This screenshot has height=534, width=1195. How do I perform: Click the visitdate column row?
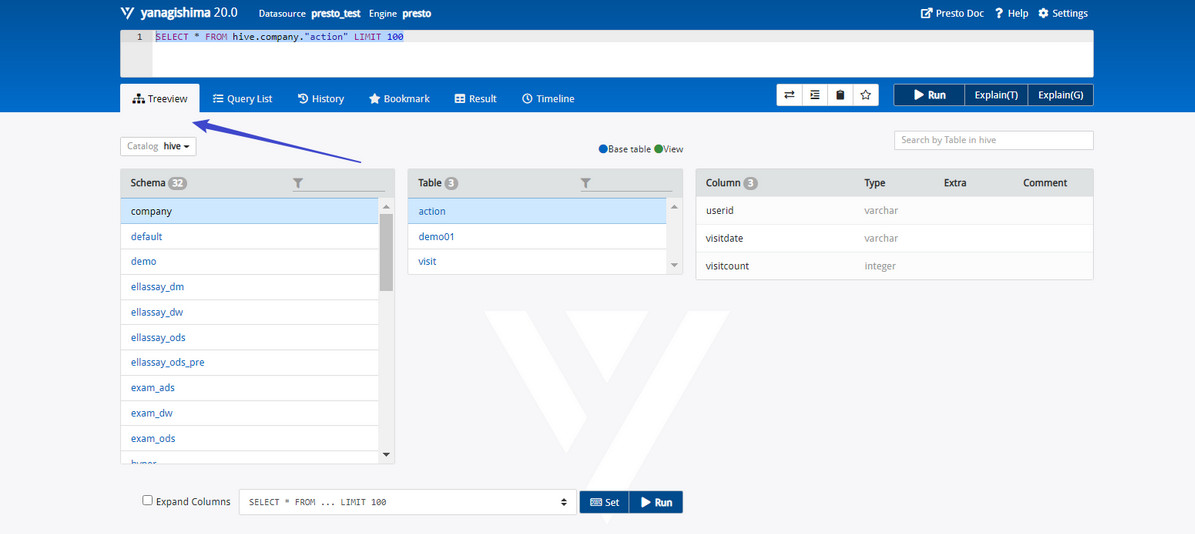pos(895,238)
